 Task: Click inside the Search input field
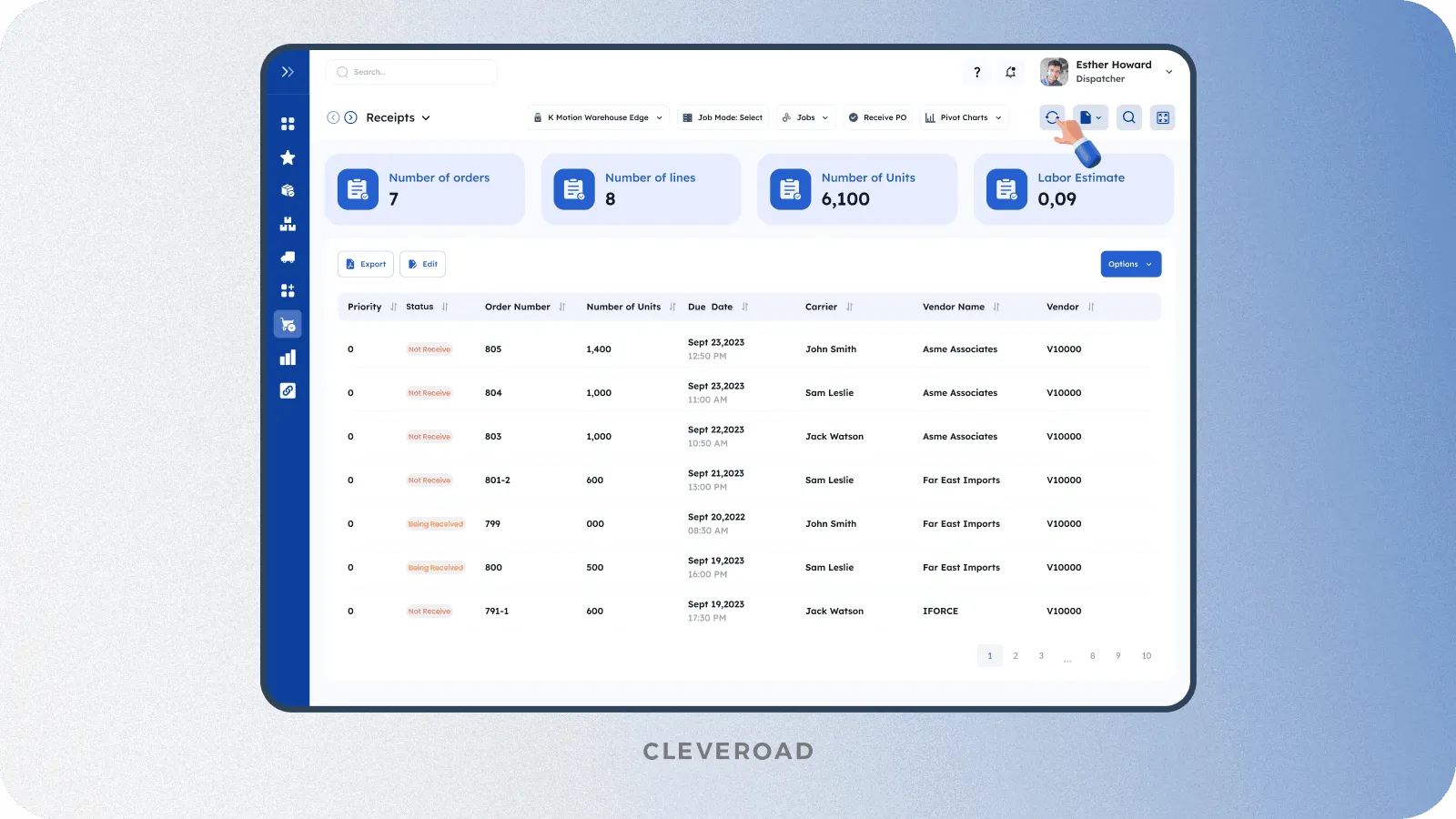tap(409, 72)
